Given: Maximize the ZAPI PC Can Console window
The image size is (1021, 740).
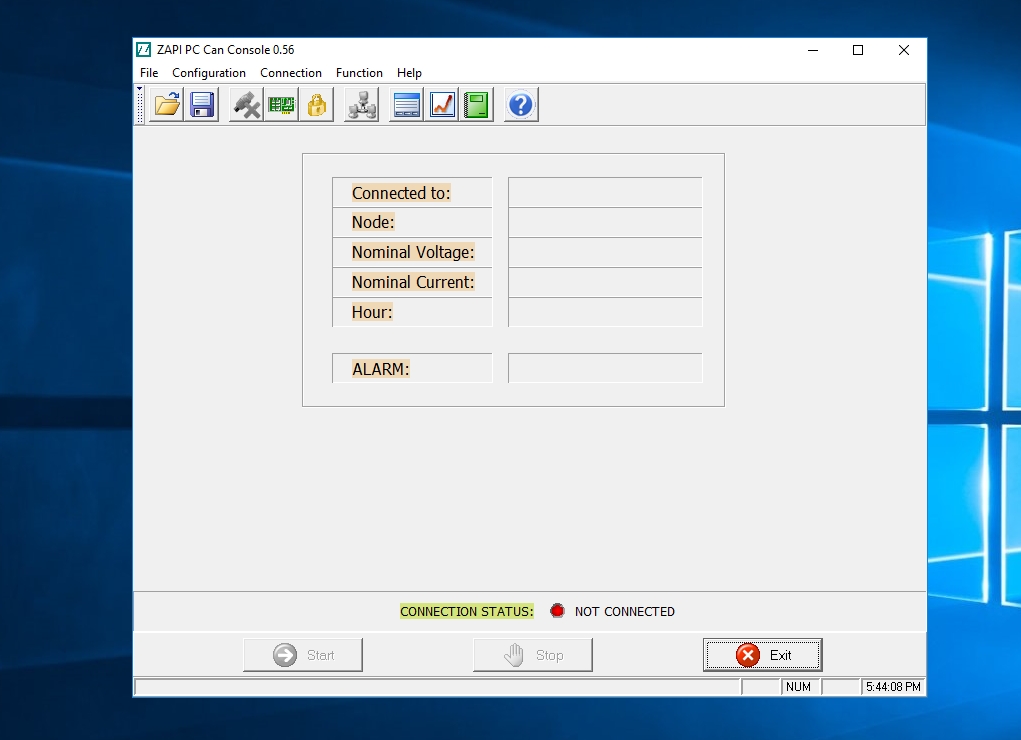Looking at the screenshot, I should pyautogui.click(x=858, y=50).
